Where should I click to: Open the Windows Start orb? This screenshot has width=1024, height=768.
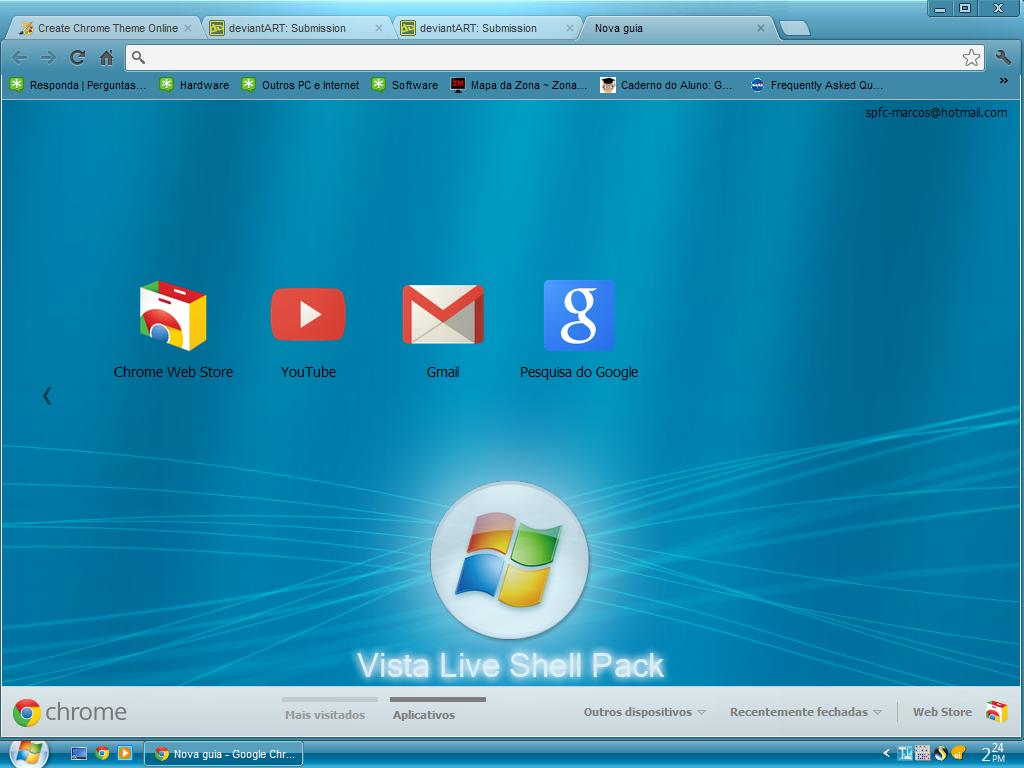[28, 754]
